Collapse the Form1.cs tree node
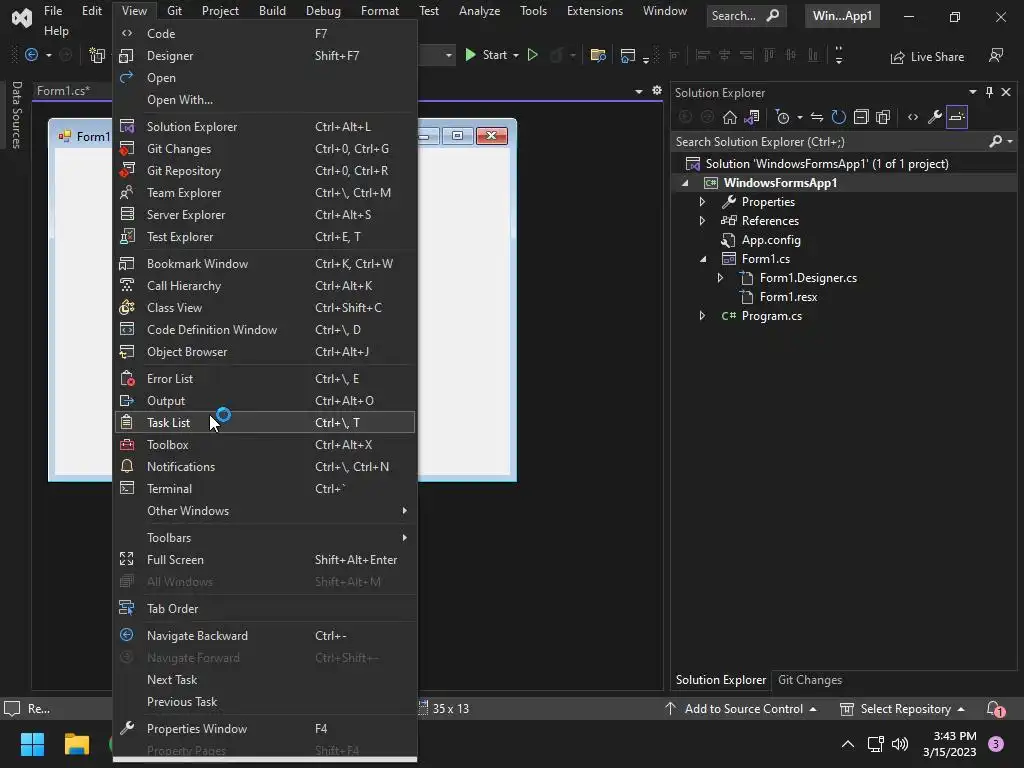This screenshot has width=1024, height=768. 703,259
